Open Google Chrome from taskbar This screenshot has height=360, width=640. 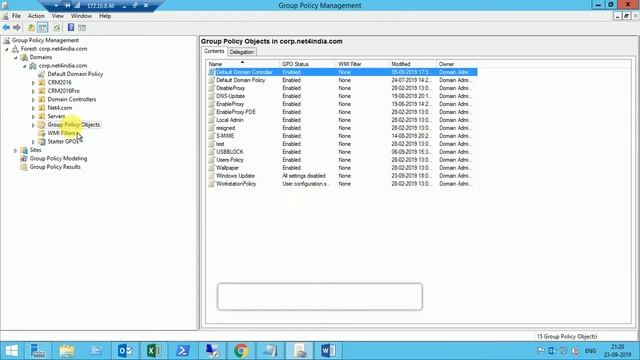pos(241,351)
